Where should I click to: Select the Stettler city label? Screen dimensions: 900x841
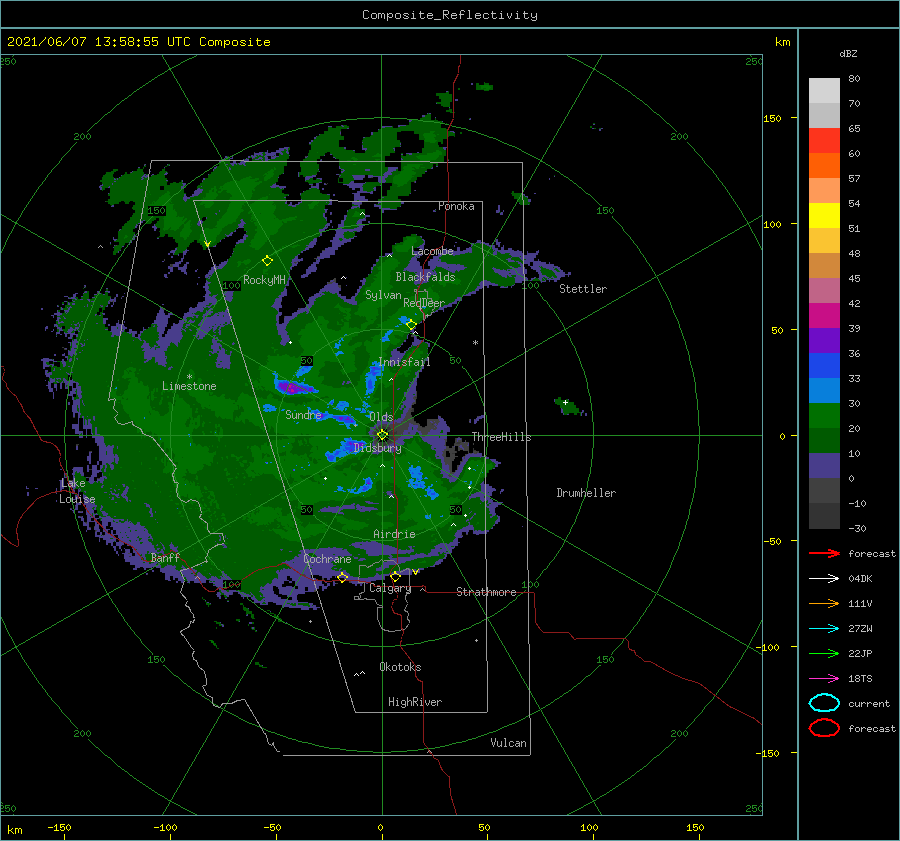pos(583,289)
